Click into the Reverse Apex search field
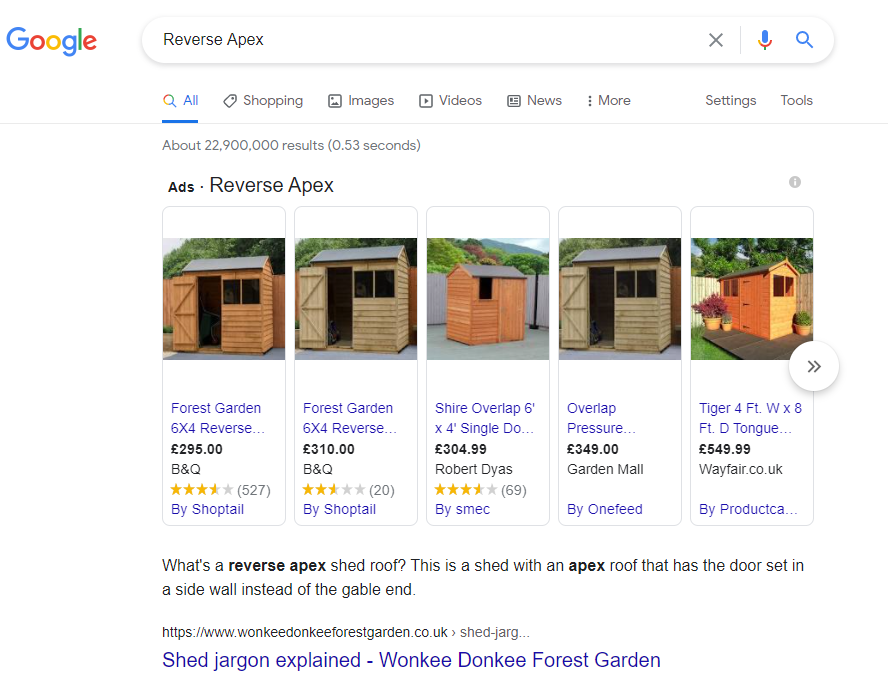 pyautogui.click(x=420, y=40)
